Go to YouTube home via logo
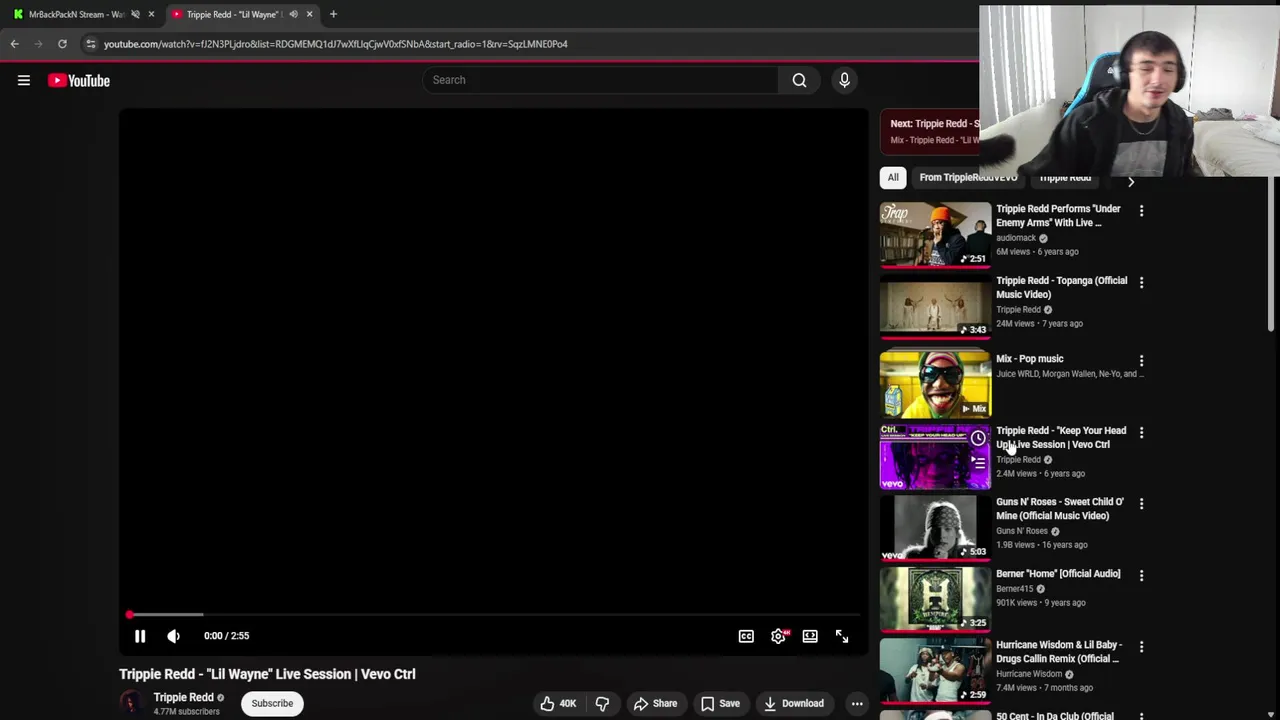The width and height of the screenshot is (1280, 720). coord(79,80)
